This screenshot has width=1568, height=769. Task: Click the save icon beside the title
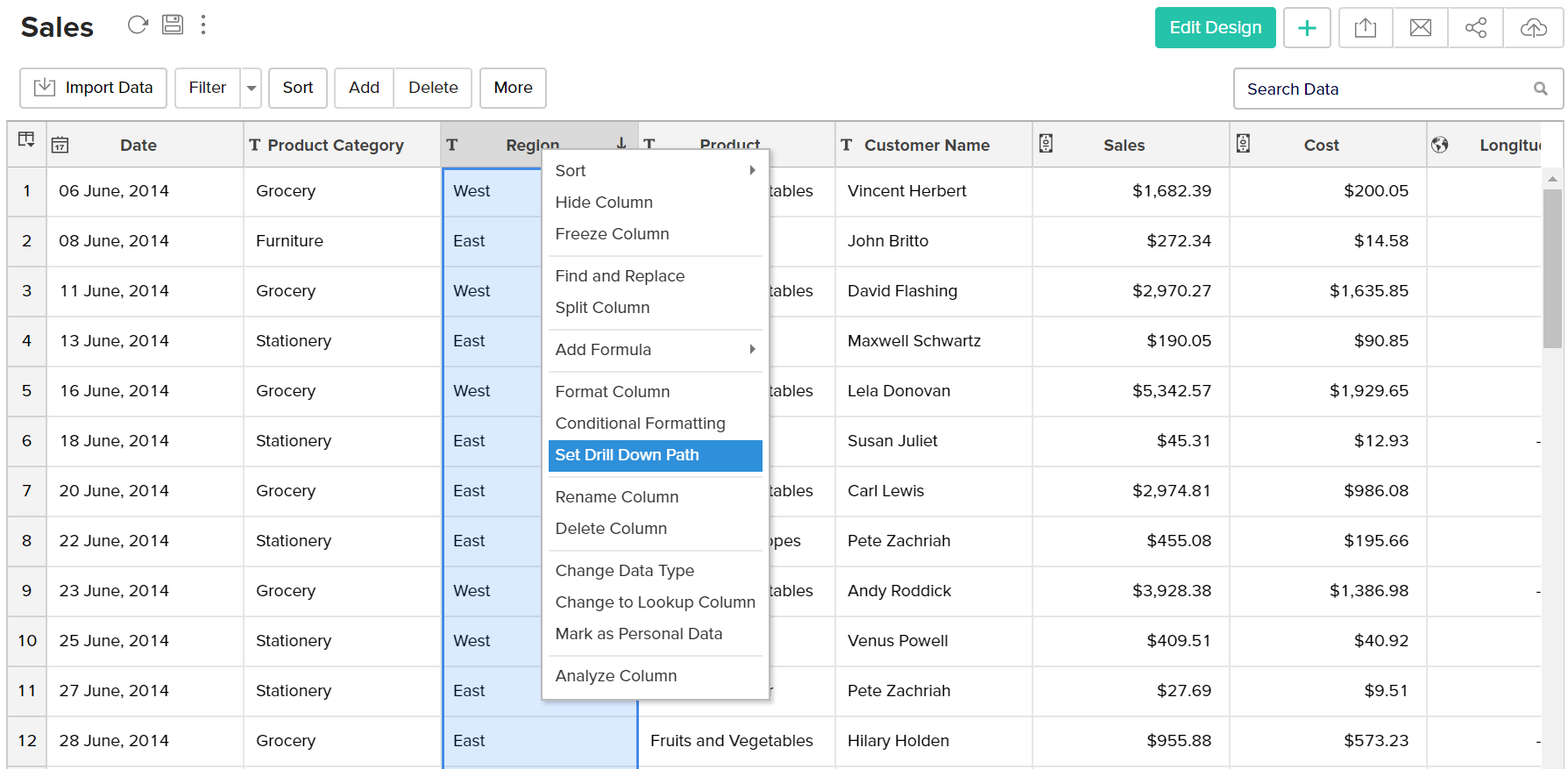173,25
